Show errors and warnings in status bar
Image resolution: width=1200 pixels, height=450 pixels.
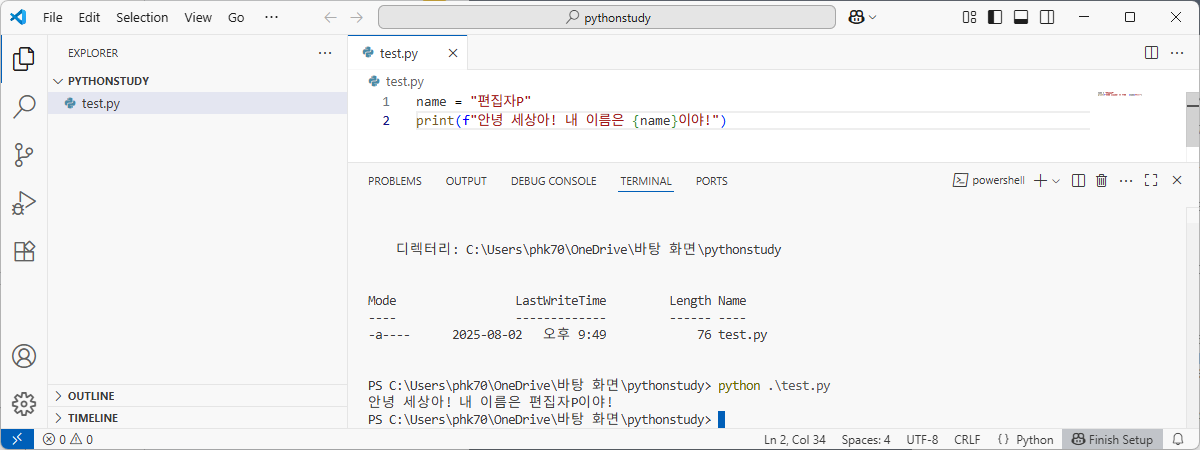click(68, 439)
